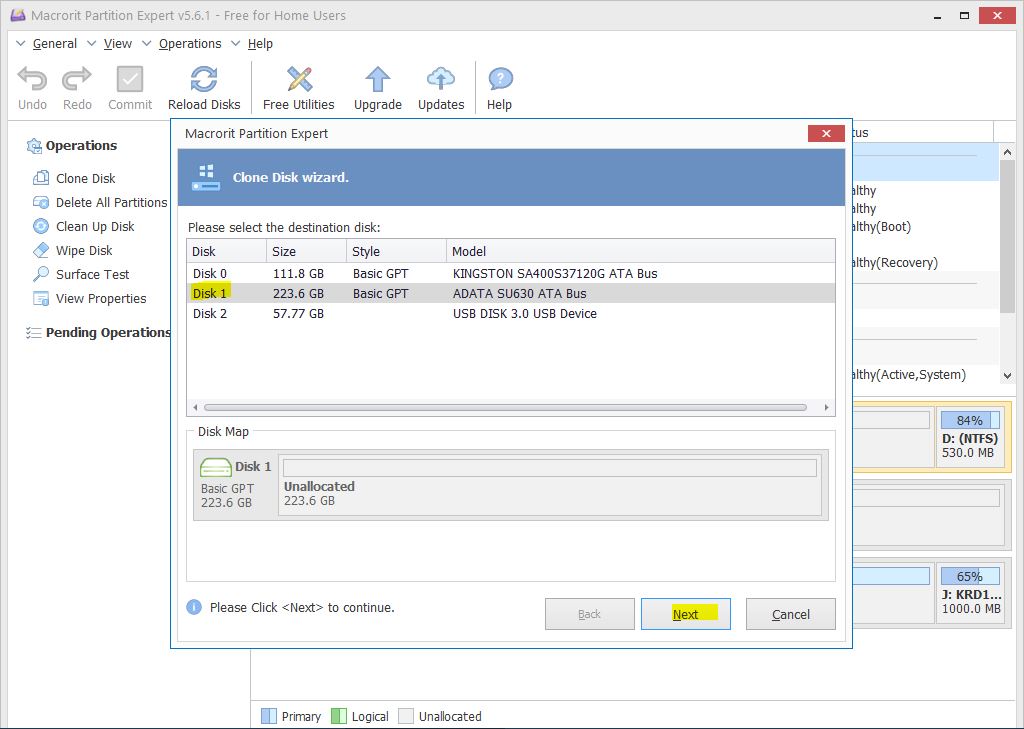
Task: Expand the View menu dropdown
Action: [x=117, y=44]
